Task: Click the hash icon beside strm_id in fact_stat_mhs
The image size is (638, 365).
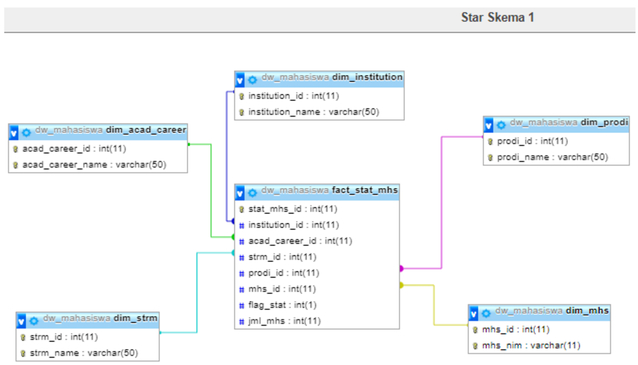Action: 242,258
